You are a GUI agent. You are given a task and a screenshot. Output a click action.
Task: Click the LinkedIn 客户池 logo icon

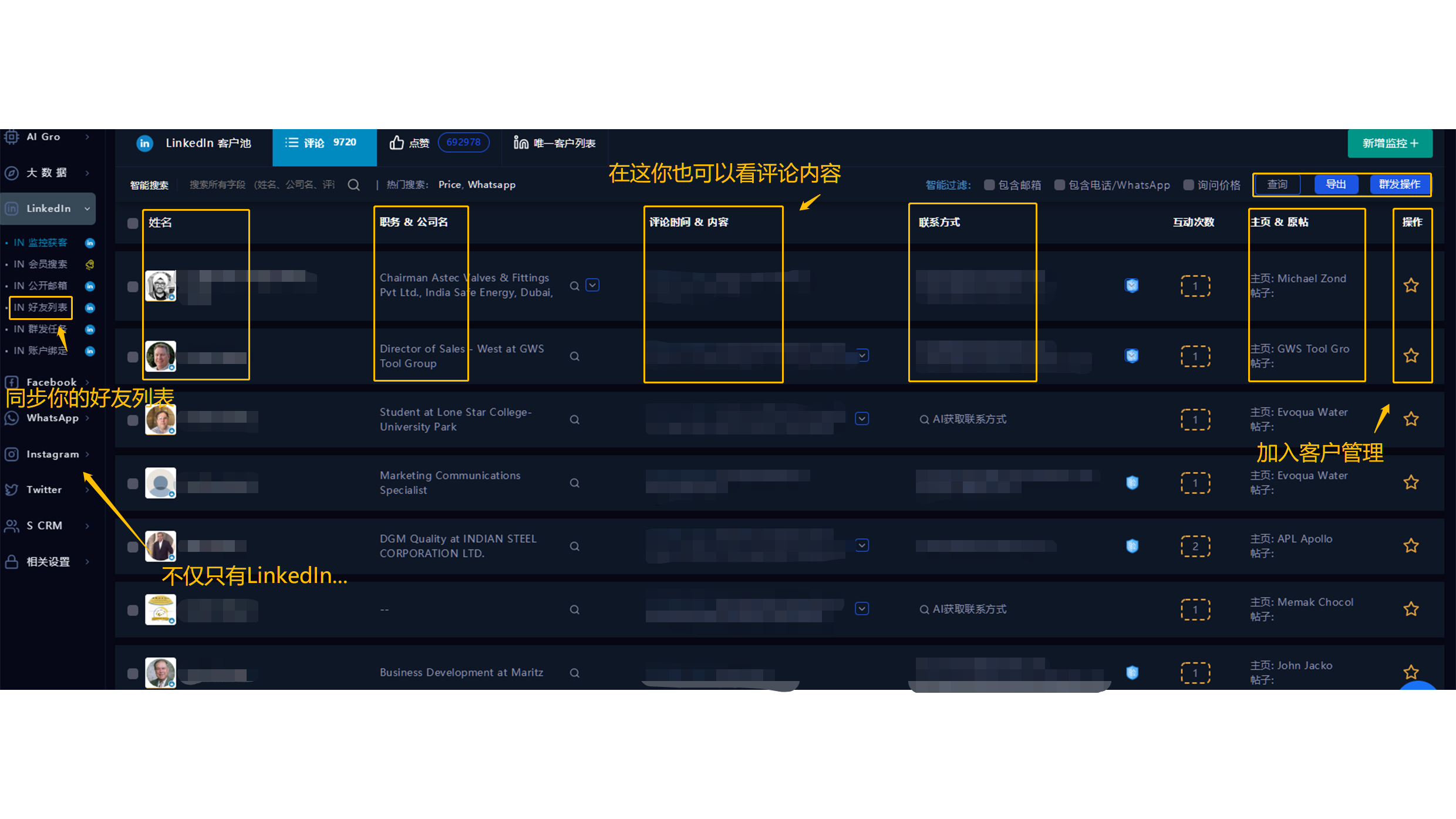[144, 143]
